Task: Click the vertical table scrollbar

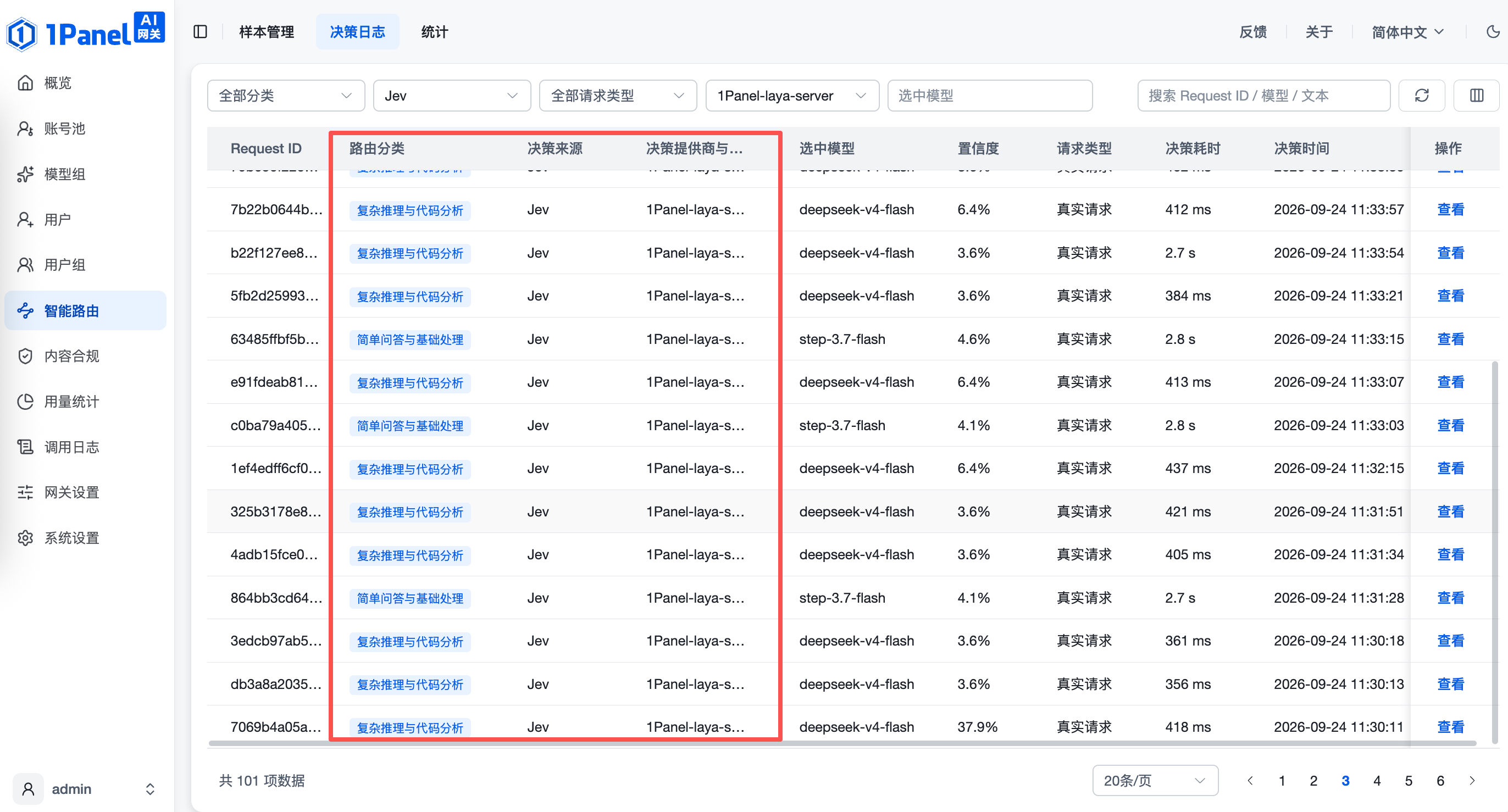Action: 1495,553
